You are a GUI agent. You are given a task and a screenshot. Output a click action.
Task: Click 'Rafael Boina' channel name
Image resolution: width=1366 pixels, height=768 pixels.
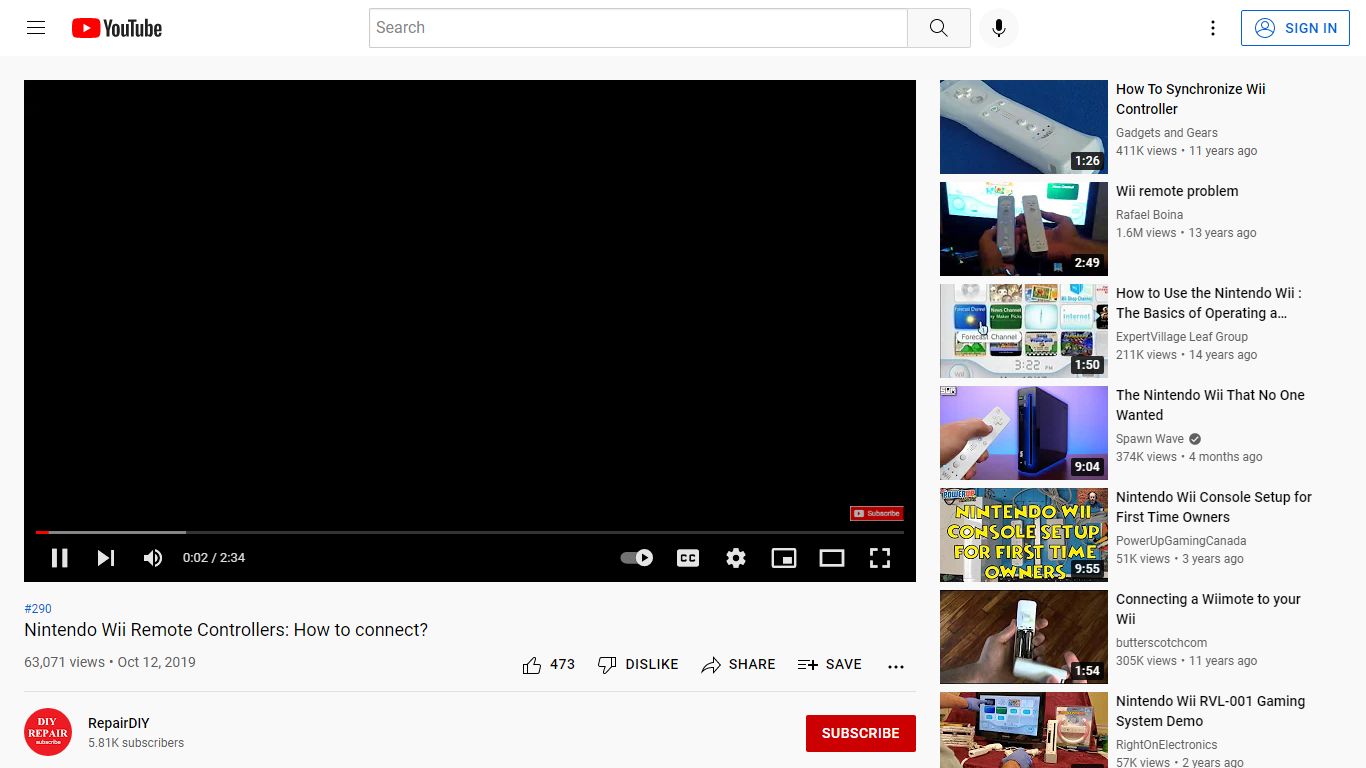(x=1149, y=214)
